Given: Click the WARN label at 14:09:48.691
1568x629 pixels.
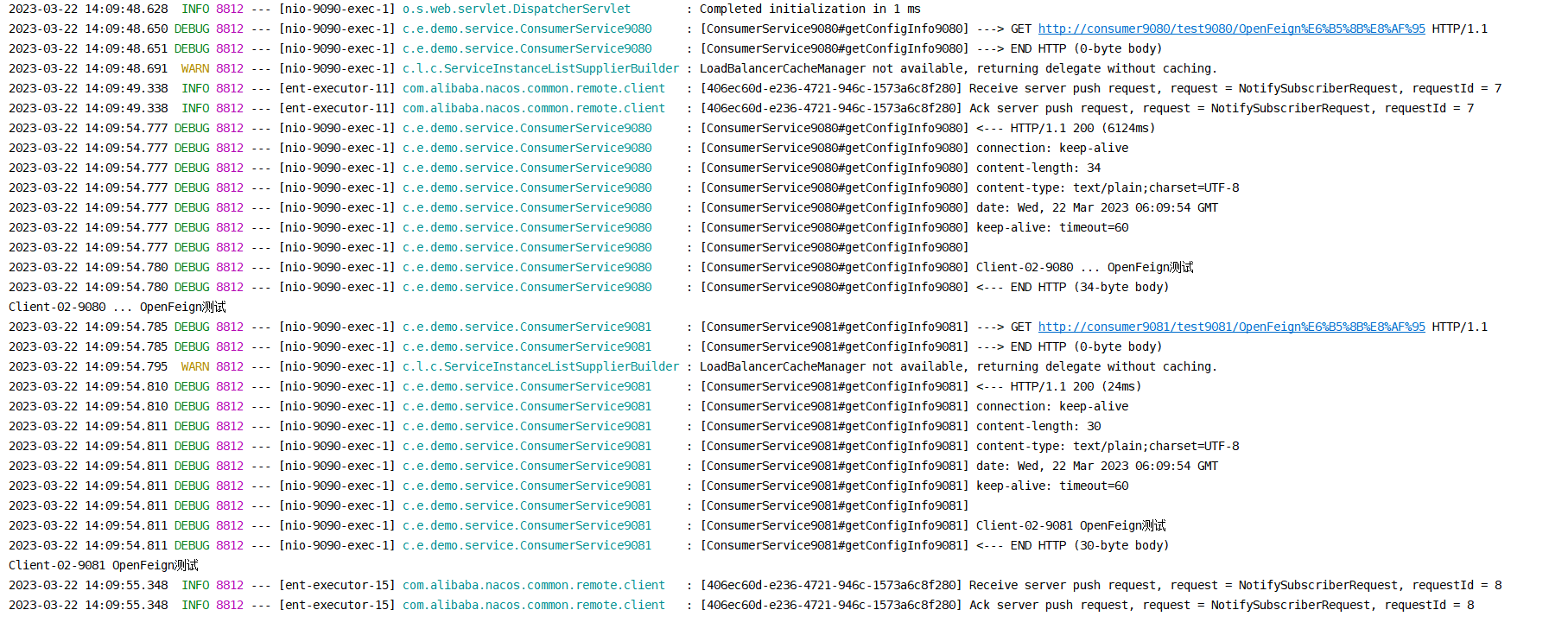Looking at the screenshot, I should [195, 68].
